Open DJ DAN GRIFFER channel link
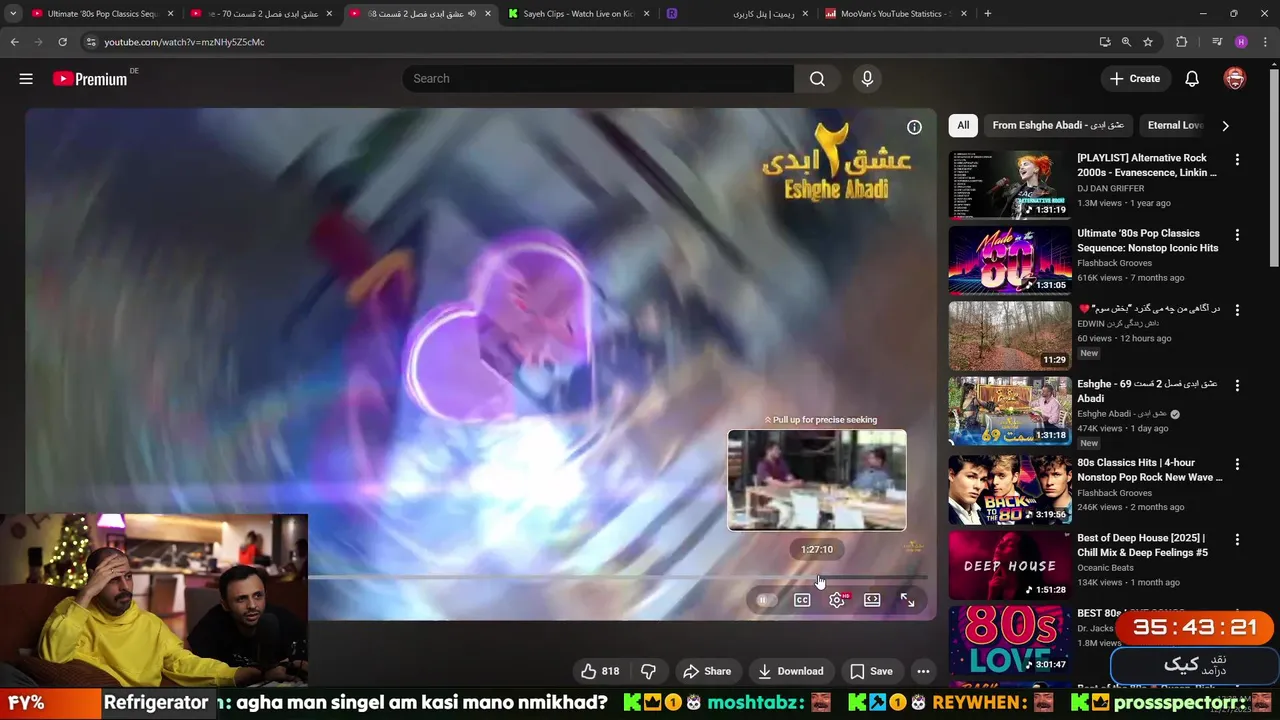Viewport: 1280px width, 720px height. click(x=1110, y=188)
